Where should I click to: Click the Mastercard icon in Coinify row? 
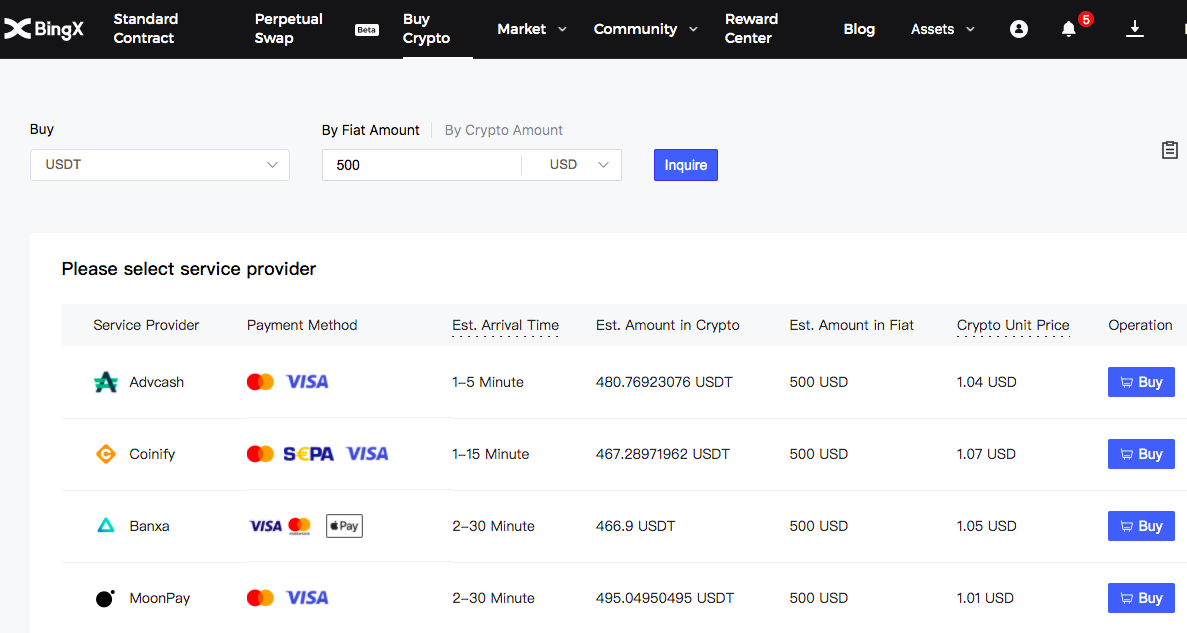pos(260,454)
